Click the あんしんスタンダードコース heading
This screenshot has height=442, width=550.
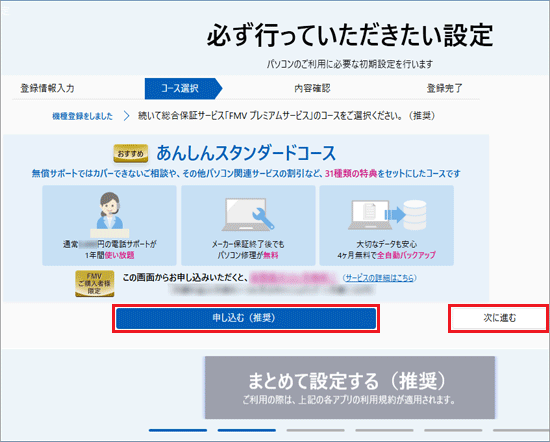pos(246,153)
